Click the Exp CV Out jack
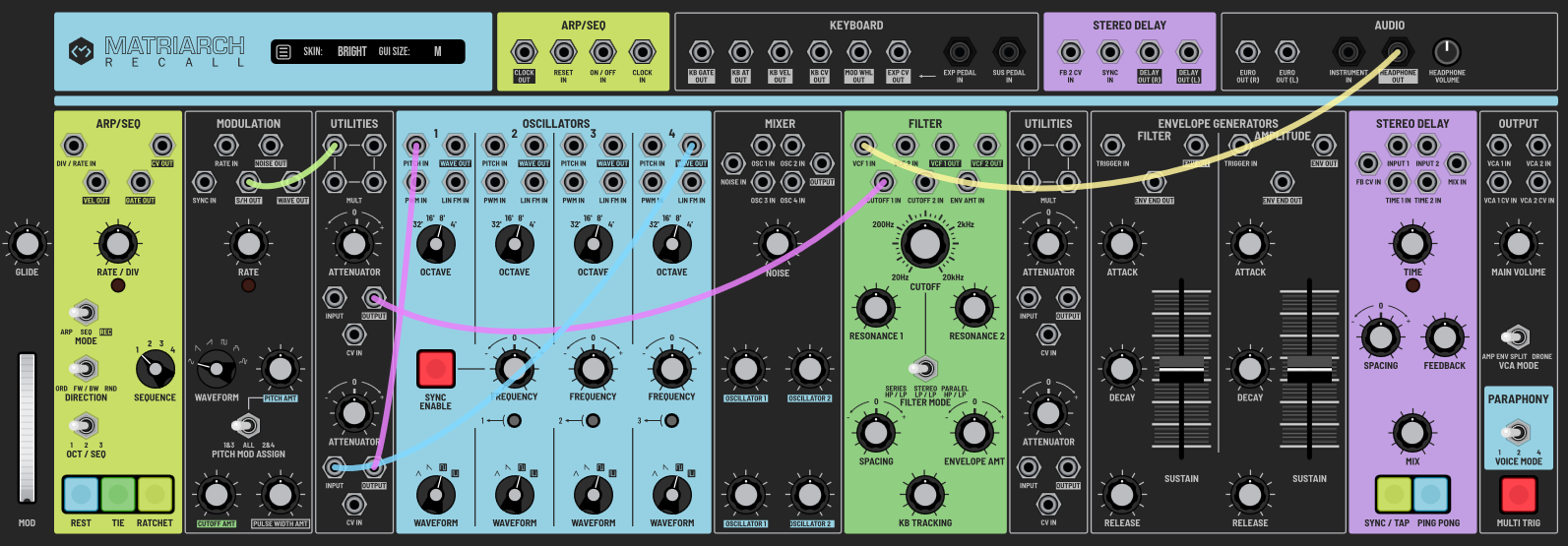 pyautogui.click(x=898, y=51)
